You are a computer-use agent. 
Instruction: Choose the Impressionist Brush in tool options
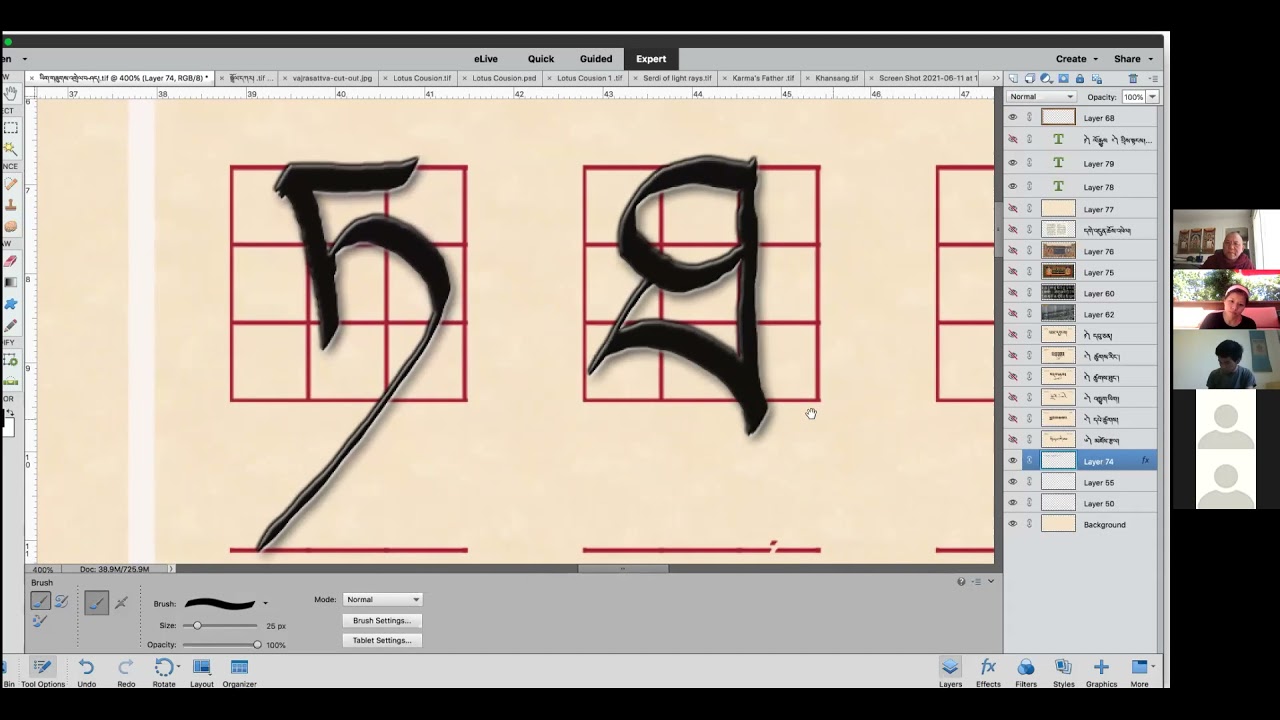point(61,601)
